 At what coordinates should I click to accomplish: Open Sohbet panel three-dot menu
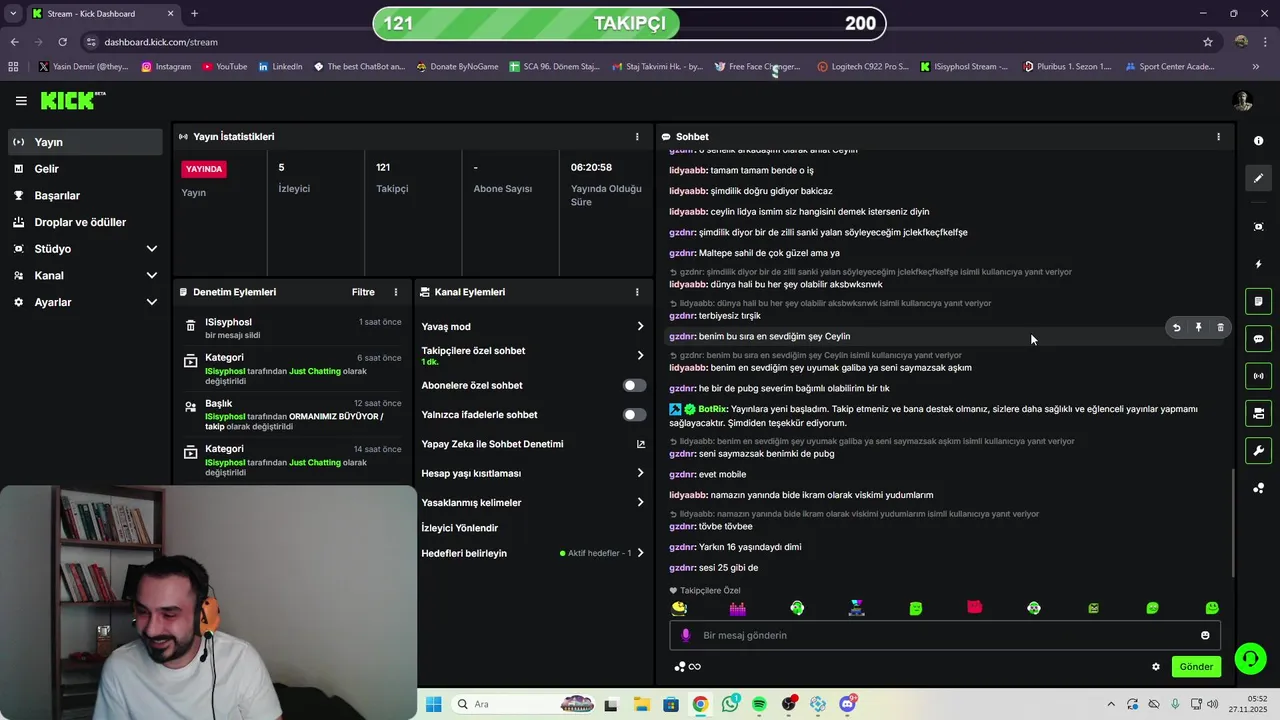(1218, 137)
